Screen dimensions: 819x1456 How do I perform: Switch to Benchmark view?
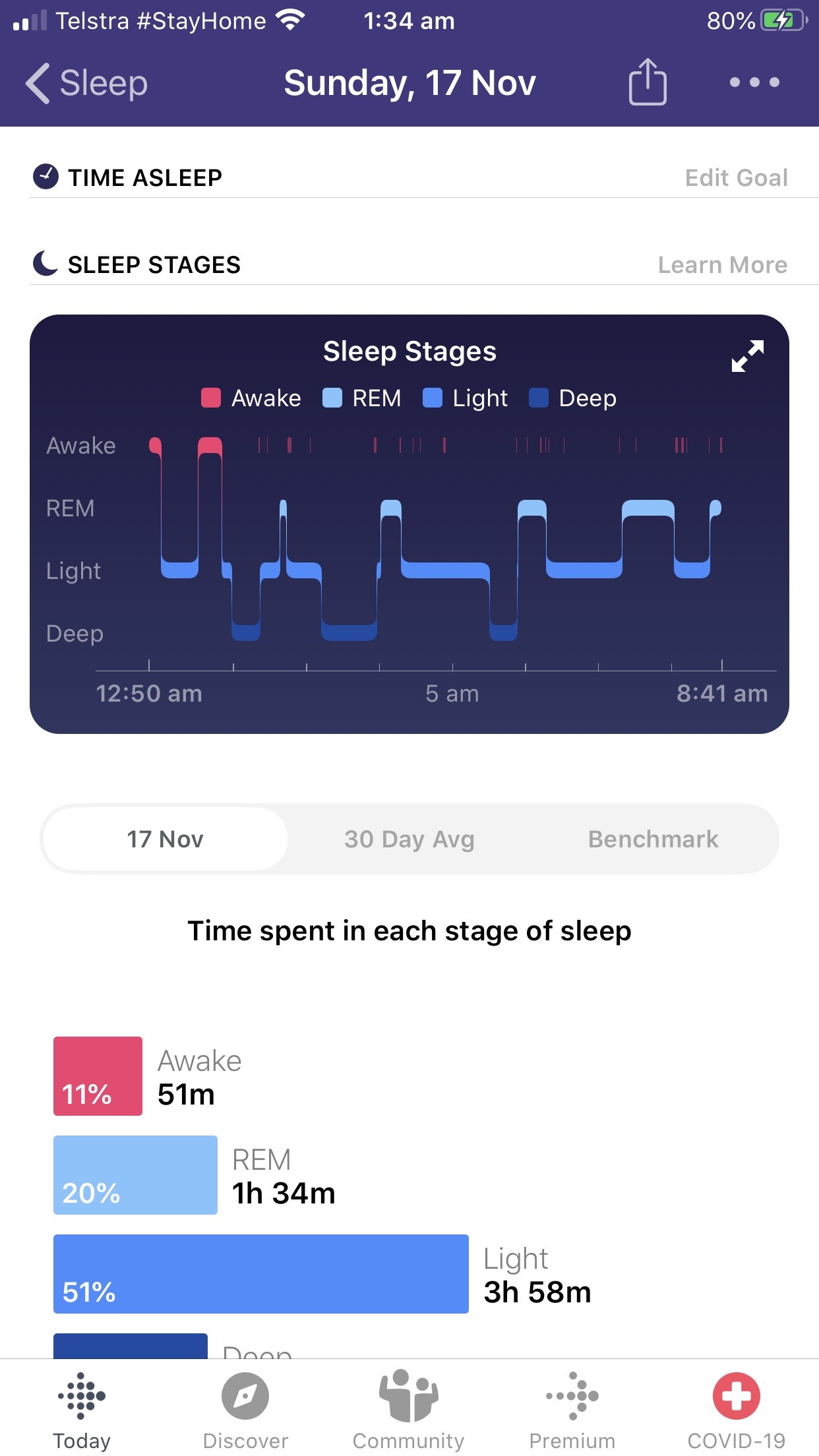pyautogui.click(x=653, y=839)
